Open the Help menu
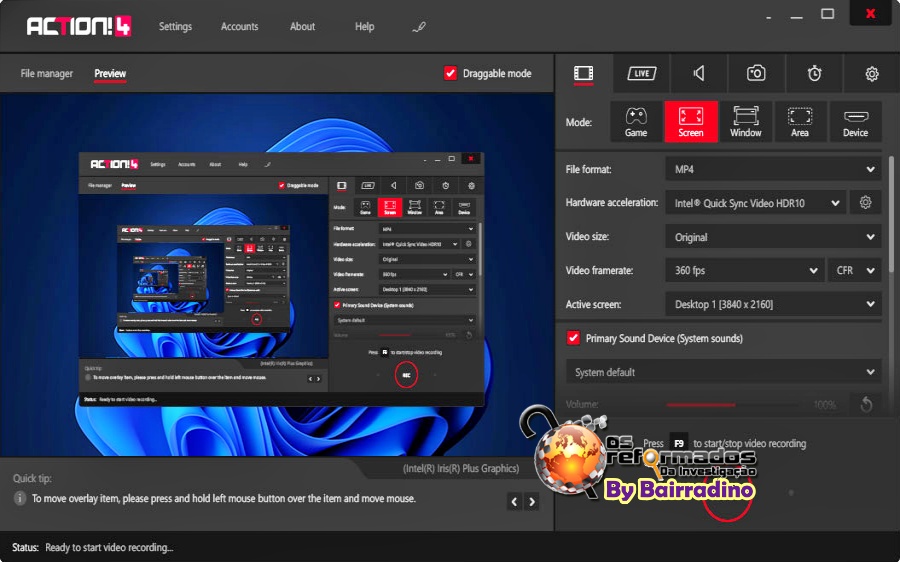This screenshot has height=562, width=900. pyautogui.click(x=364, y=26)
